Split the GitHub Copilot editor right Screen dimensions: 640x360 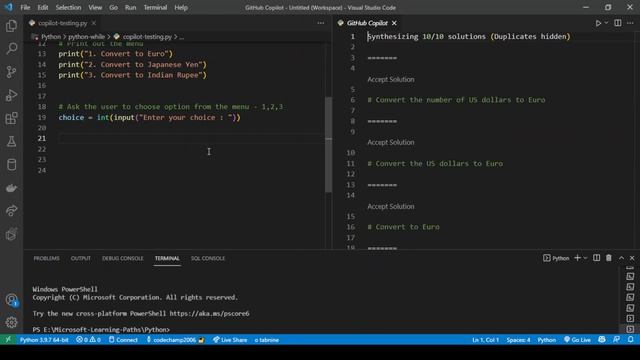(618, 23)
